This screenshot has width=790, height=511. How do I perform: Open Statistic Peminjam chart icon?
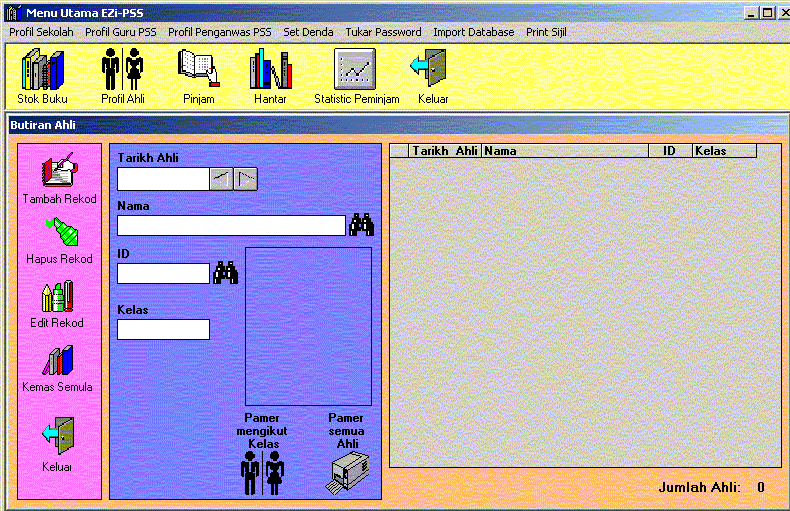point(356,70)
